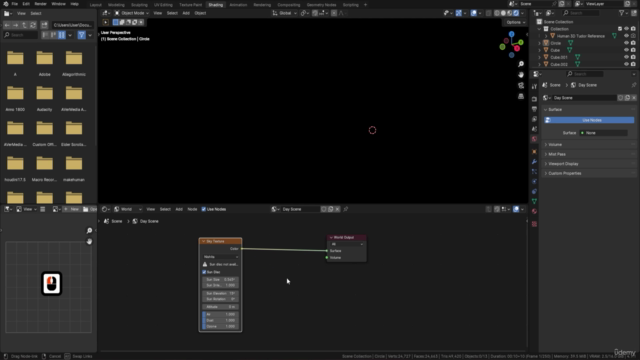Click blue Use Nodes button in properties
This screenshot has height=360, width=640.
click(589, 120)
